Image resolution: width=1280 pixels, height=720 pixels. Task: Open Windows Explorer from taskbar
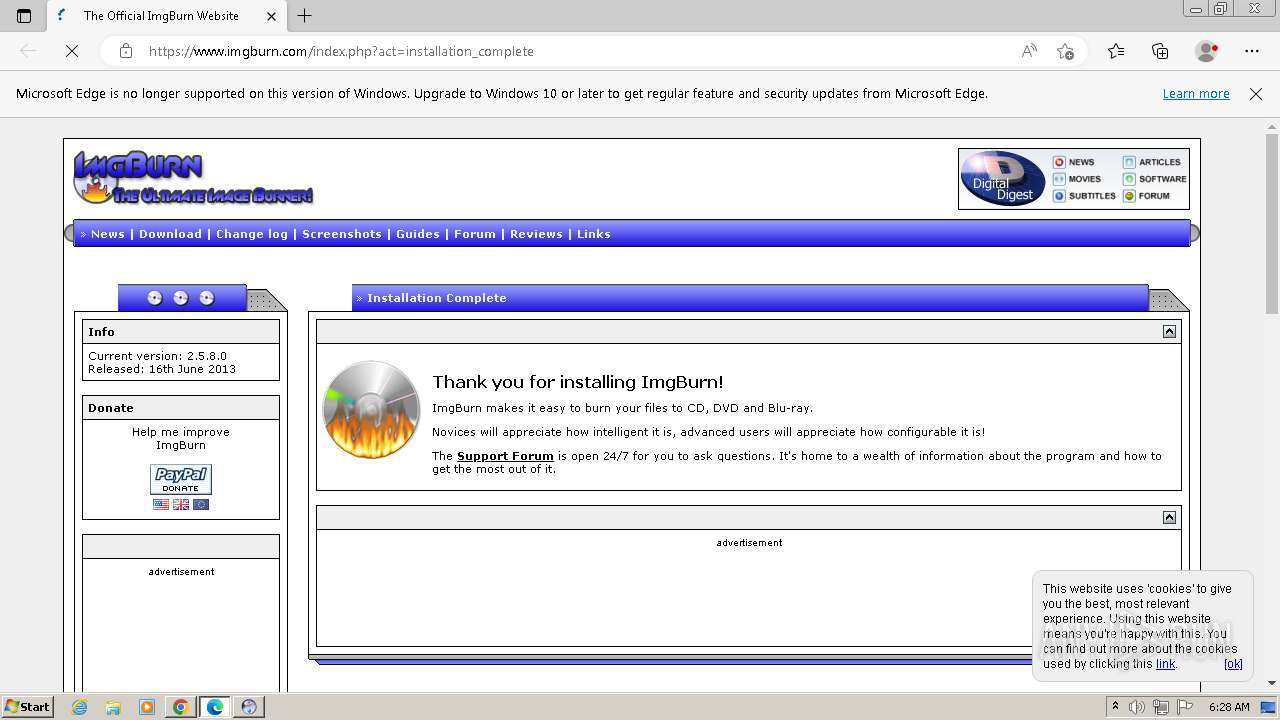(113, 707)
